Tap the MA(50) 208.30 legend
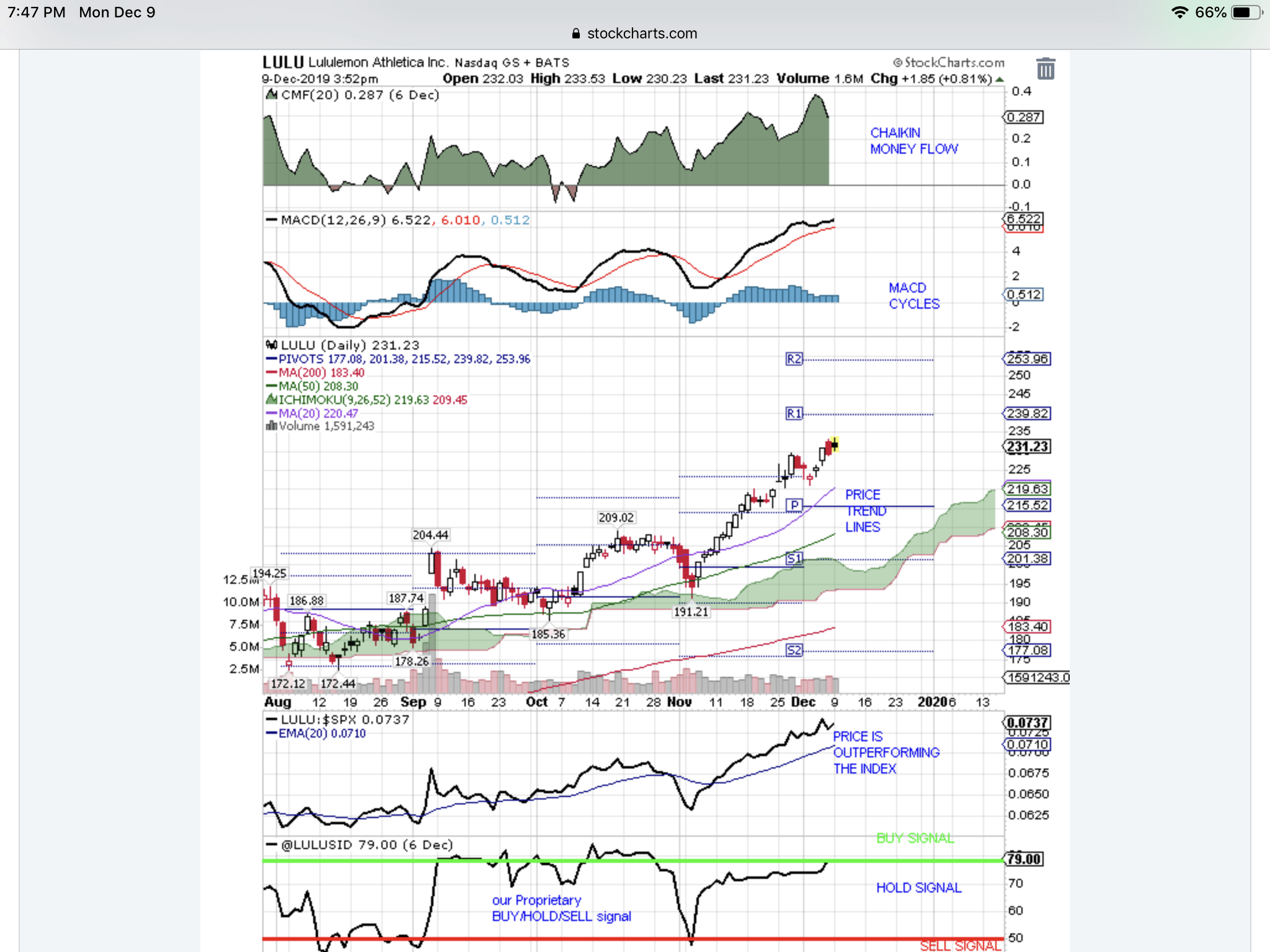1270x952 pixels. (312, 386)
